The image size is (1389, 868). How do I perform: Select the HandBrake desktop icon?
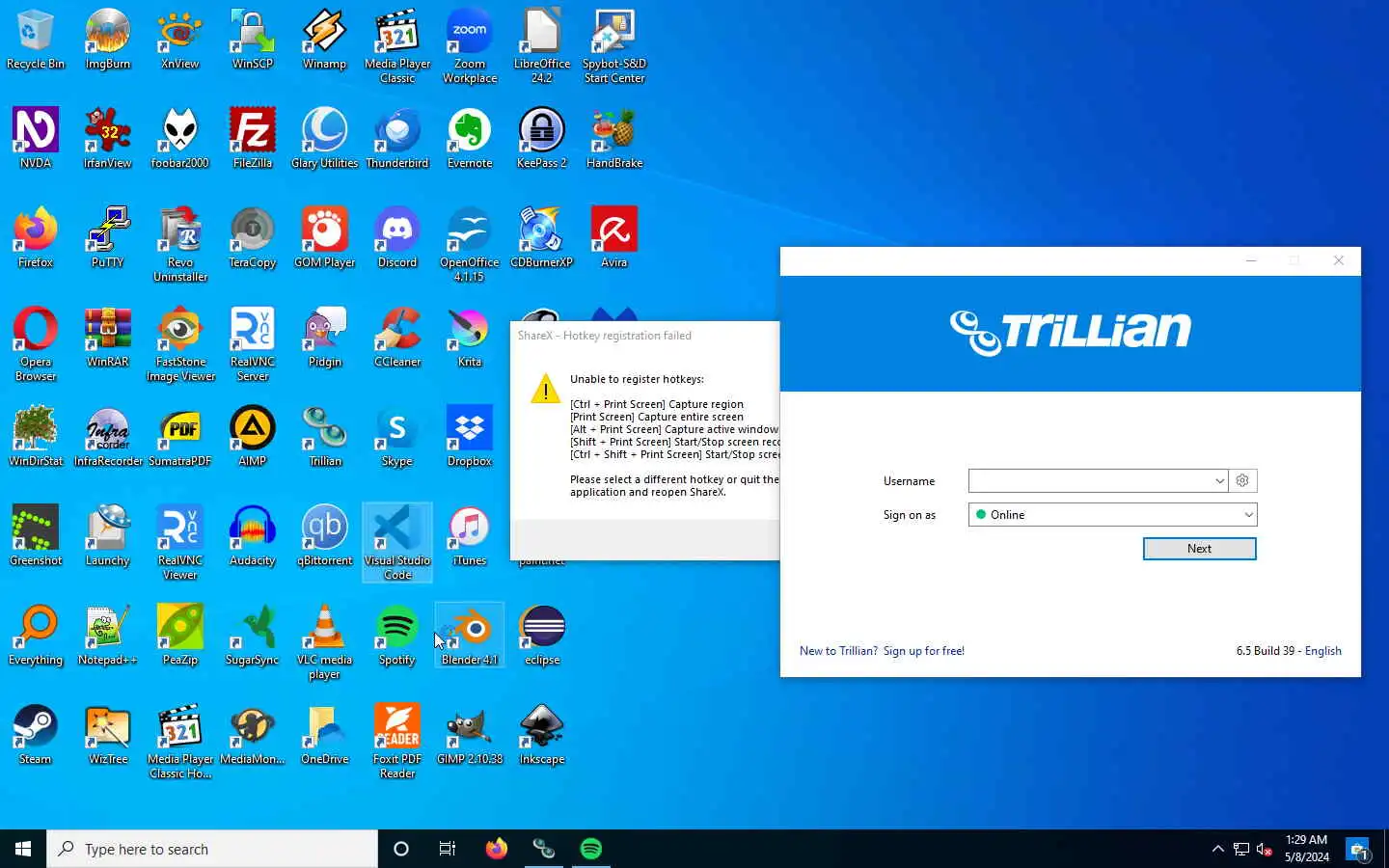click(614, 139)
